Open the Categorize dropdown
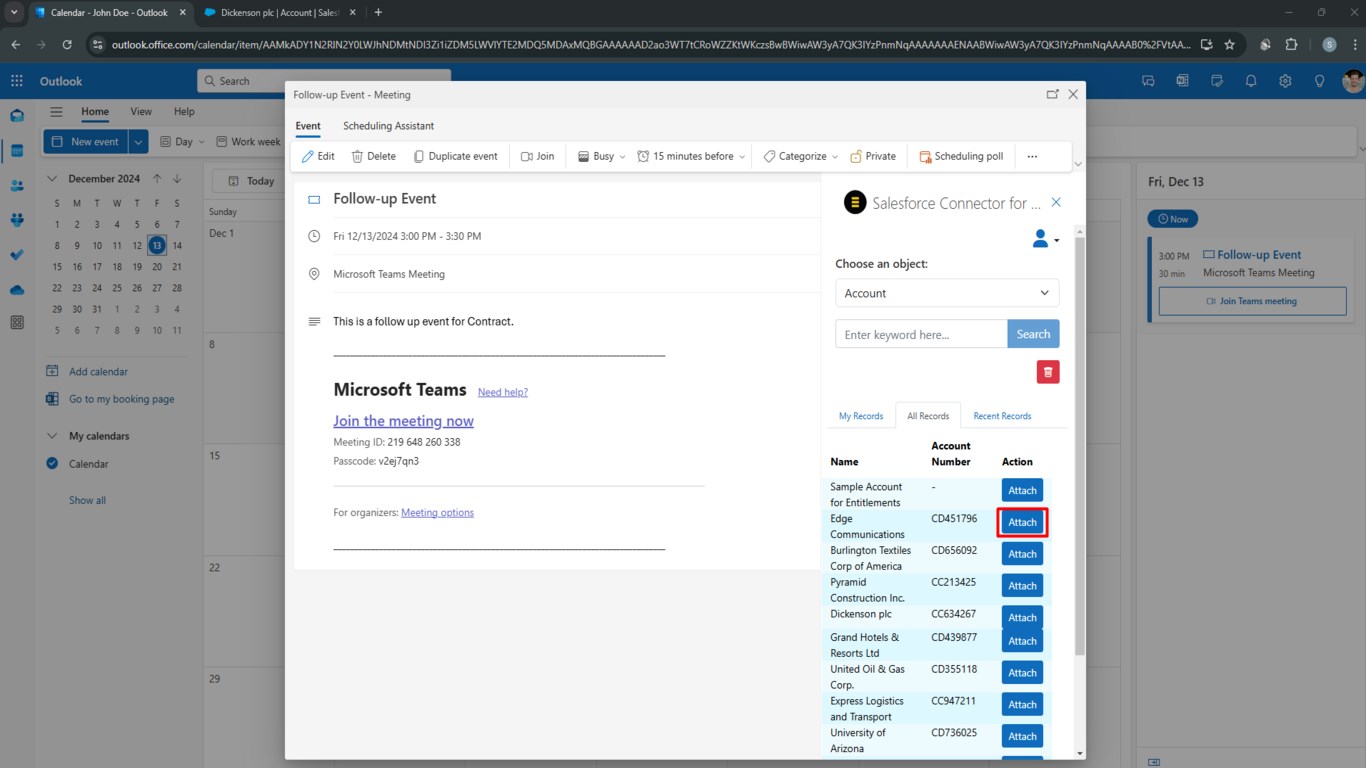This screenshot has width=1366, height=768. point(800,156)
